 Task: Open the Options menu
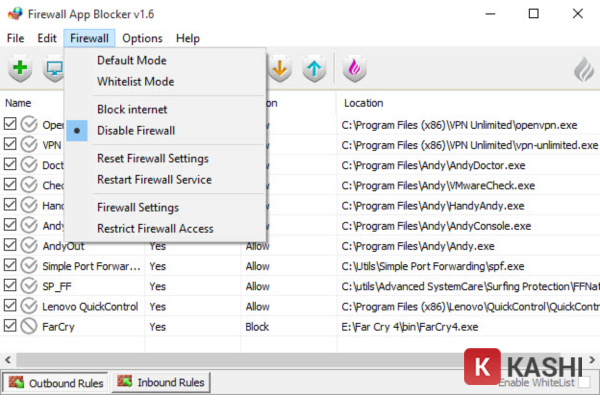[142, 38]
